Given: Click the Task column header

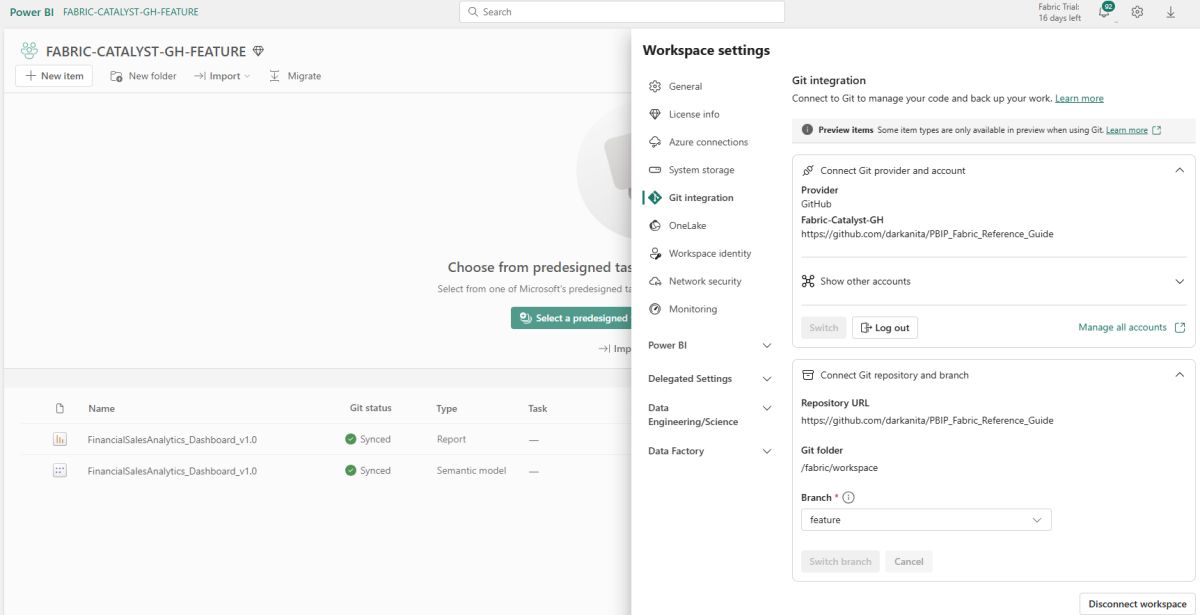Looking at the screenshot, I should (537, 408).
